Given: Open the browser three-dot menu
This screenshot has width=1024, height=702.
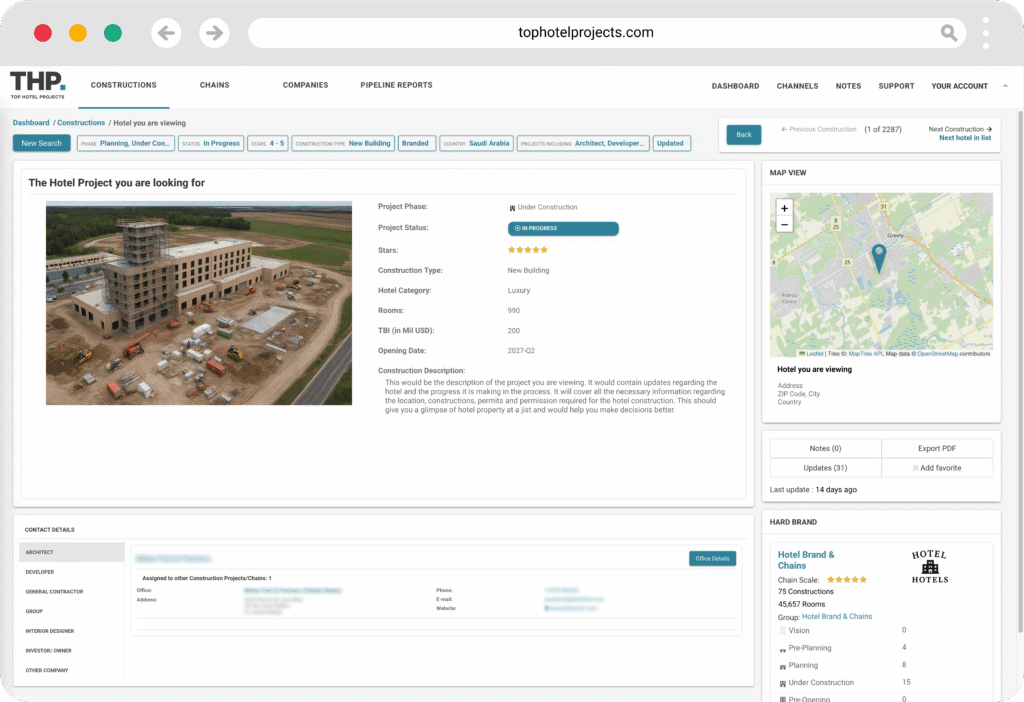Looking at the screenshot, I should pos(986,33).
